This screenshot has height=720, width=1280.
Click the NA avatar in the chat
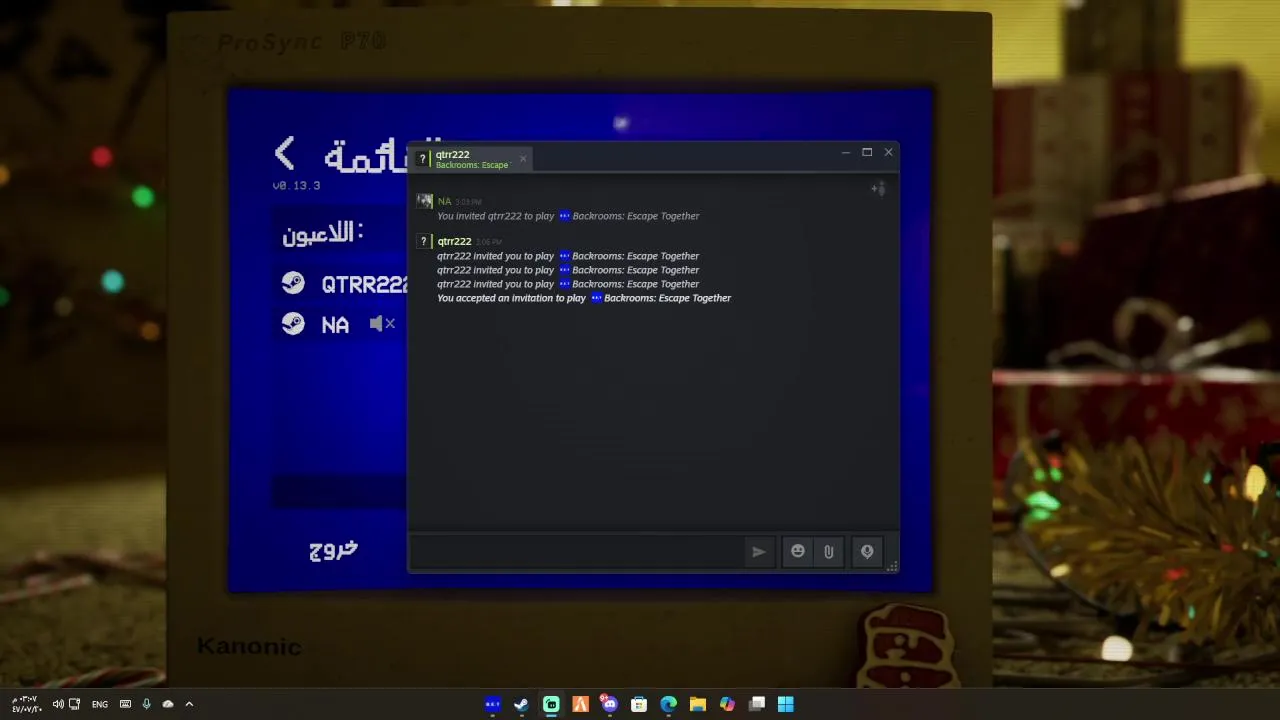(424, 202)
